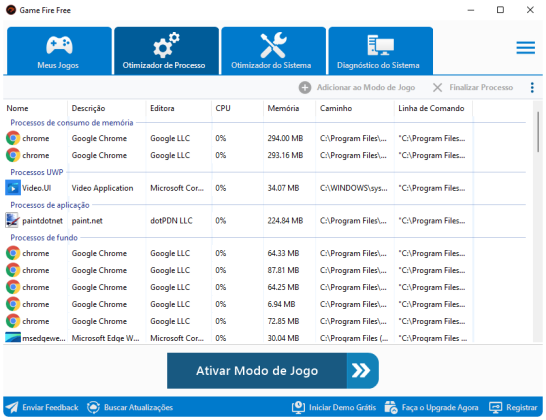Click Faça o Upgrade Agora
This screenshot has width=546, height=420.
[431, 407]
